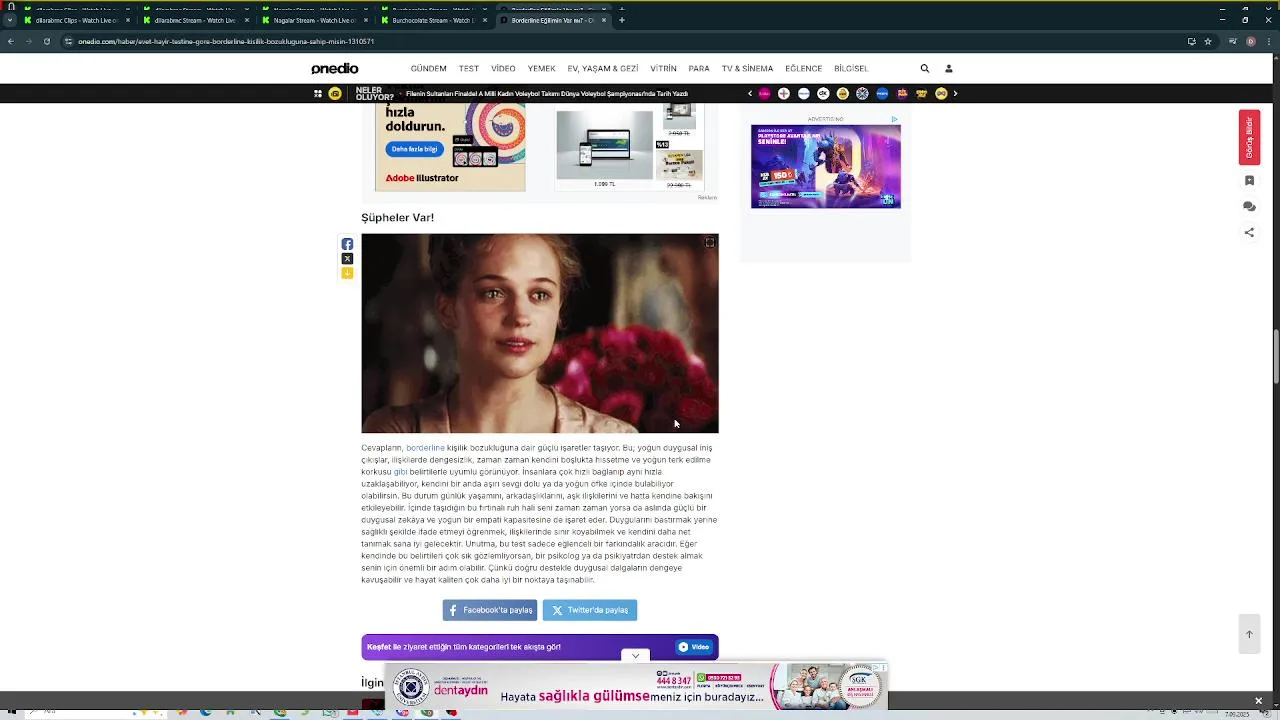Select the pink brand icon in carousel
1280x720 pixels.
coord(765,94)
